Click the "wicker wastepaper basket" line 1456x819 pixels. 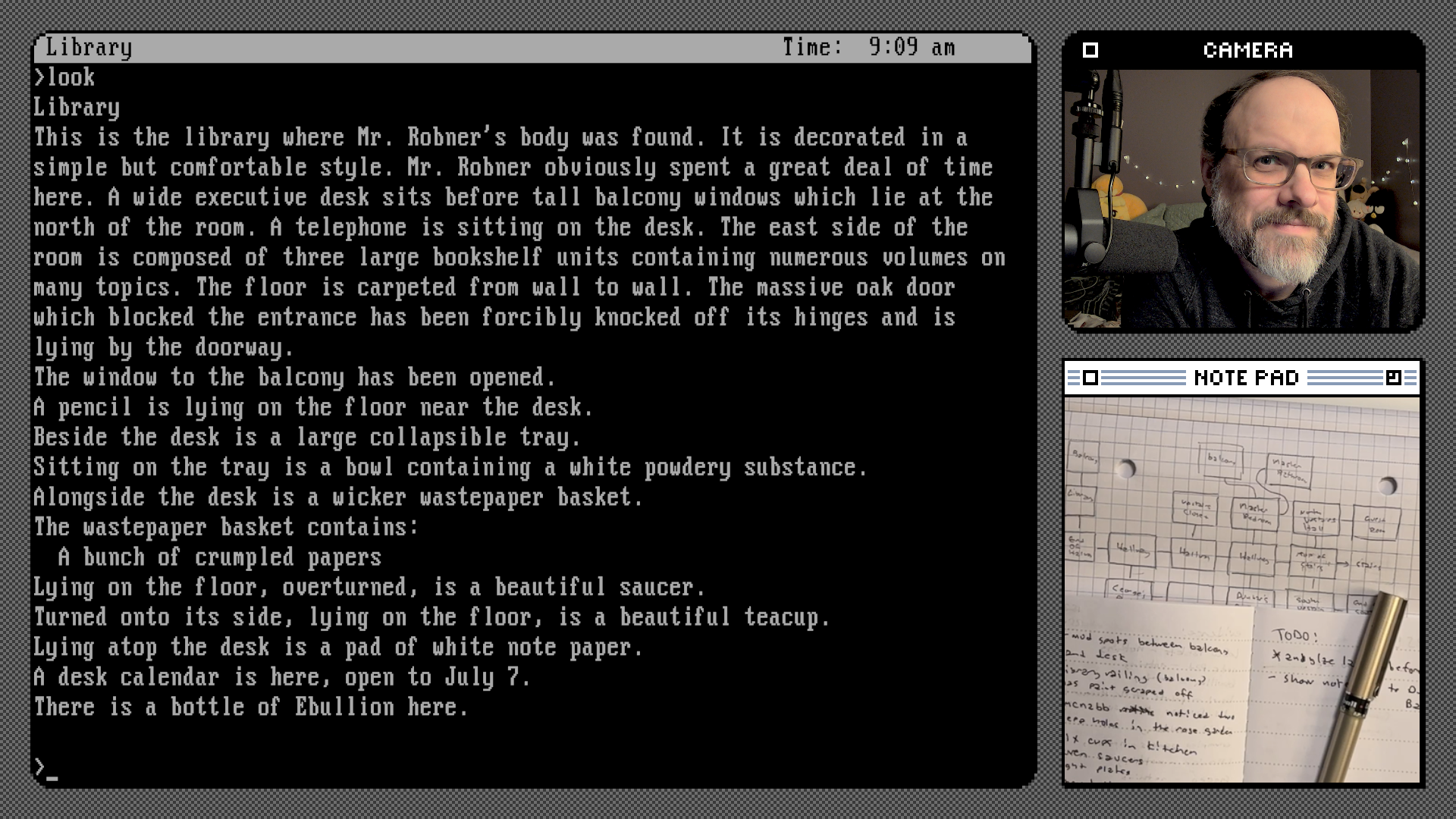[338, 497]
